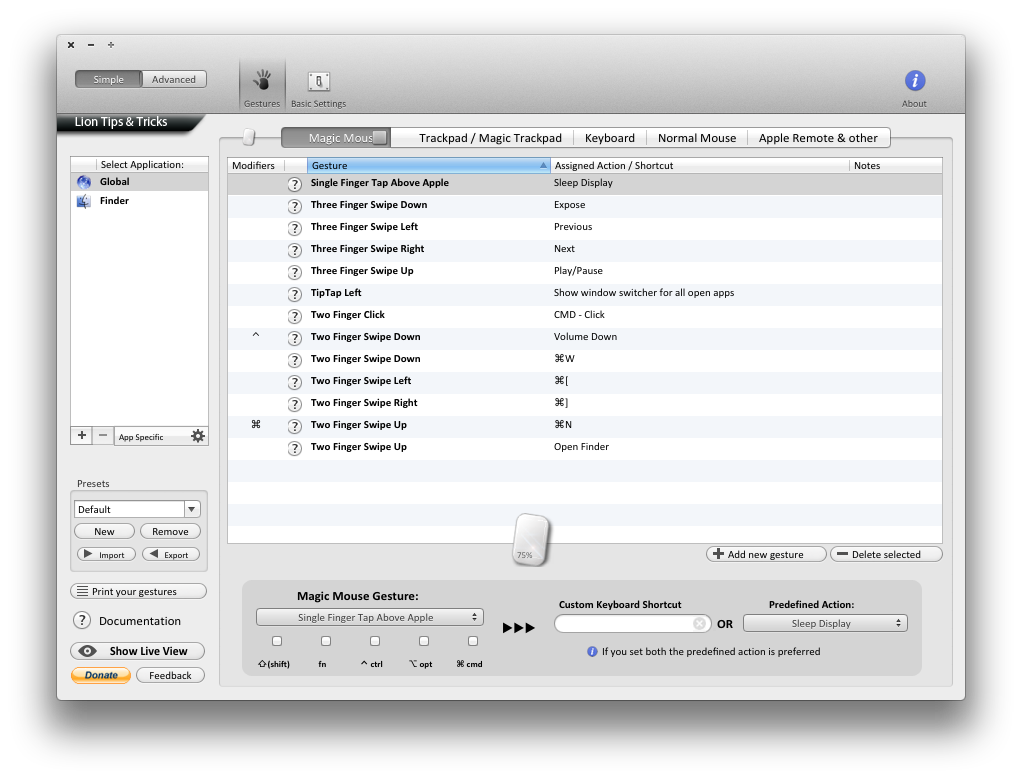This screenshot has width=1022, height=779.
Task: Switch to Advanced mode
Action: tap(174, 80)
